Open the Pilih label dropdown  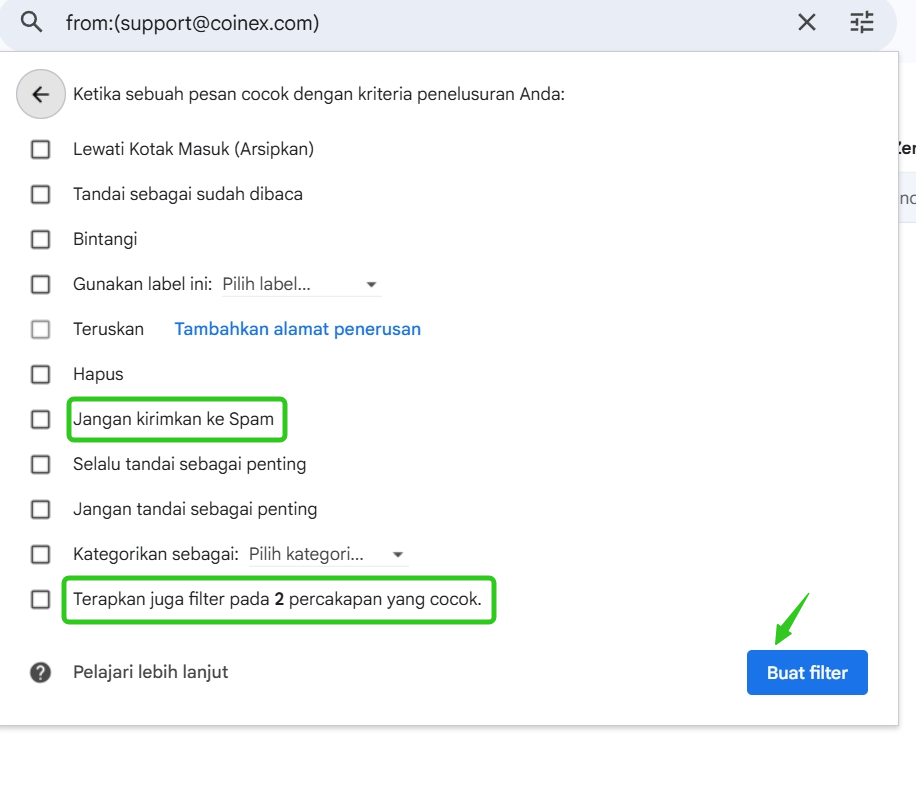click(x=301, y=285)
